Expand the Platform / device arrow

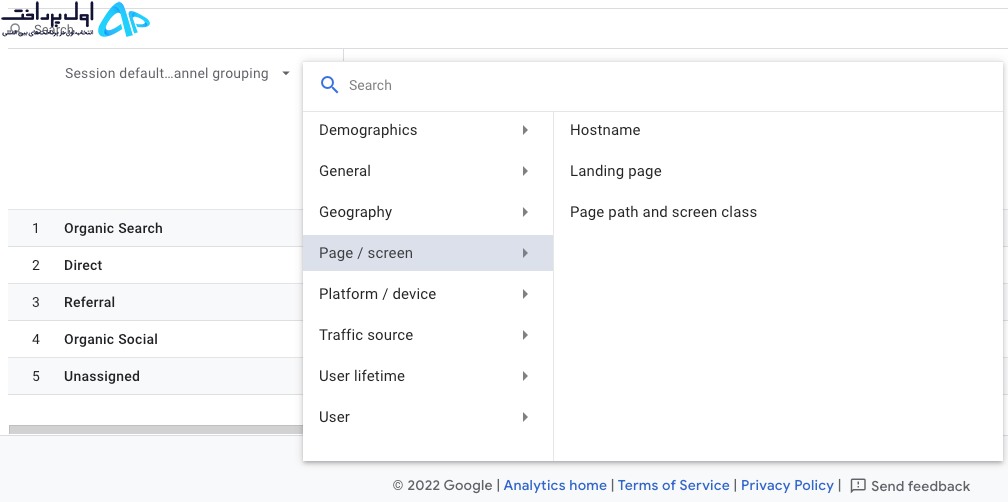tap(525, 294)
